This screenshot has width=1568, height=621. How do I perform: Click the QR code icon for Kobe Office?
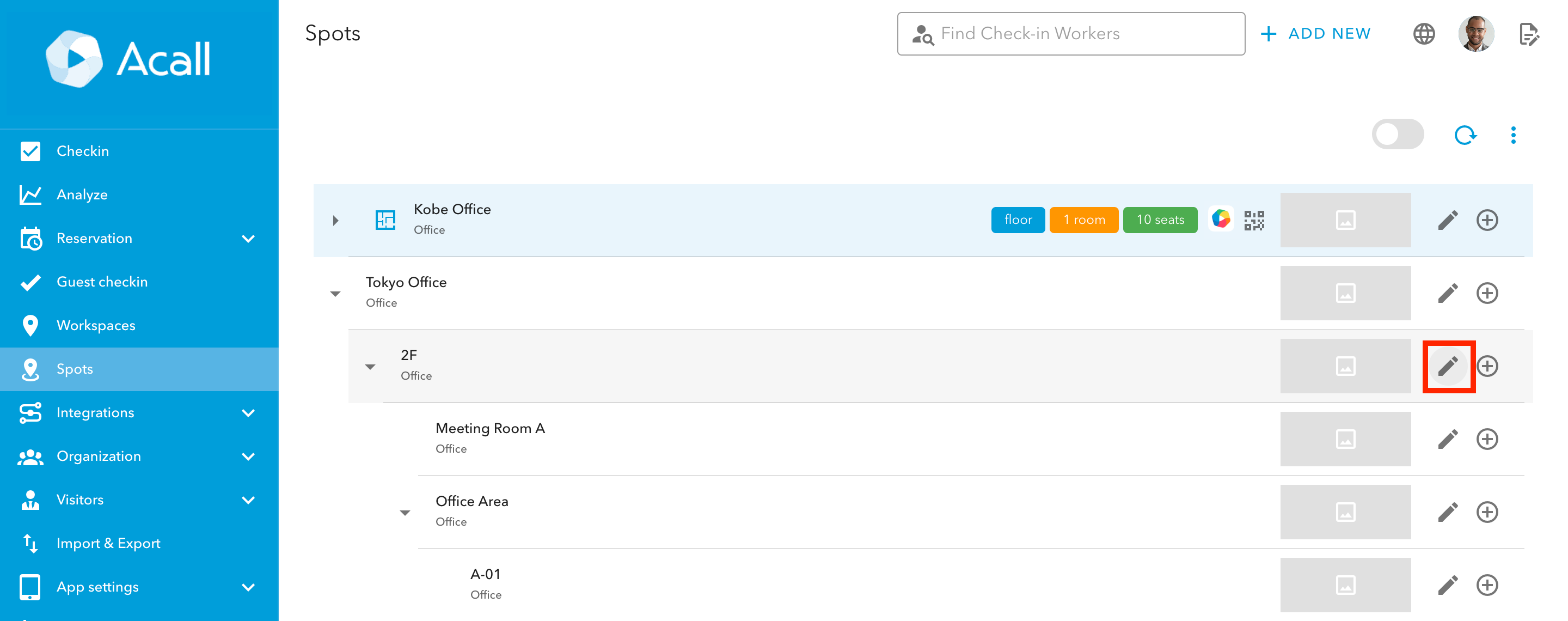(1254, 220)
